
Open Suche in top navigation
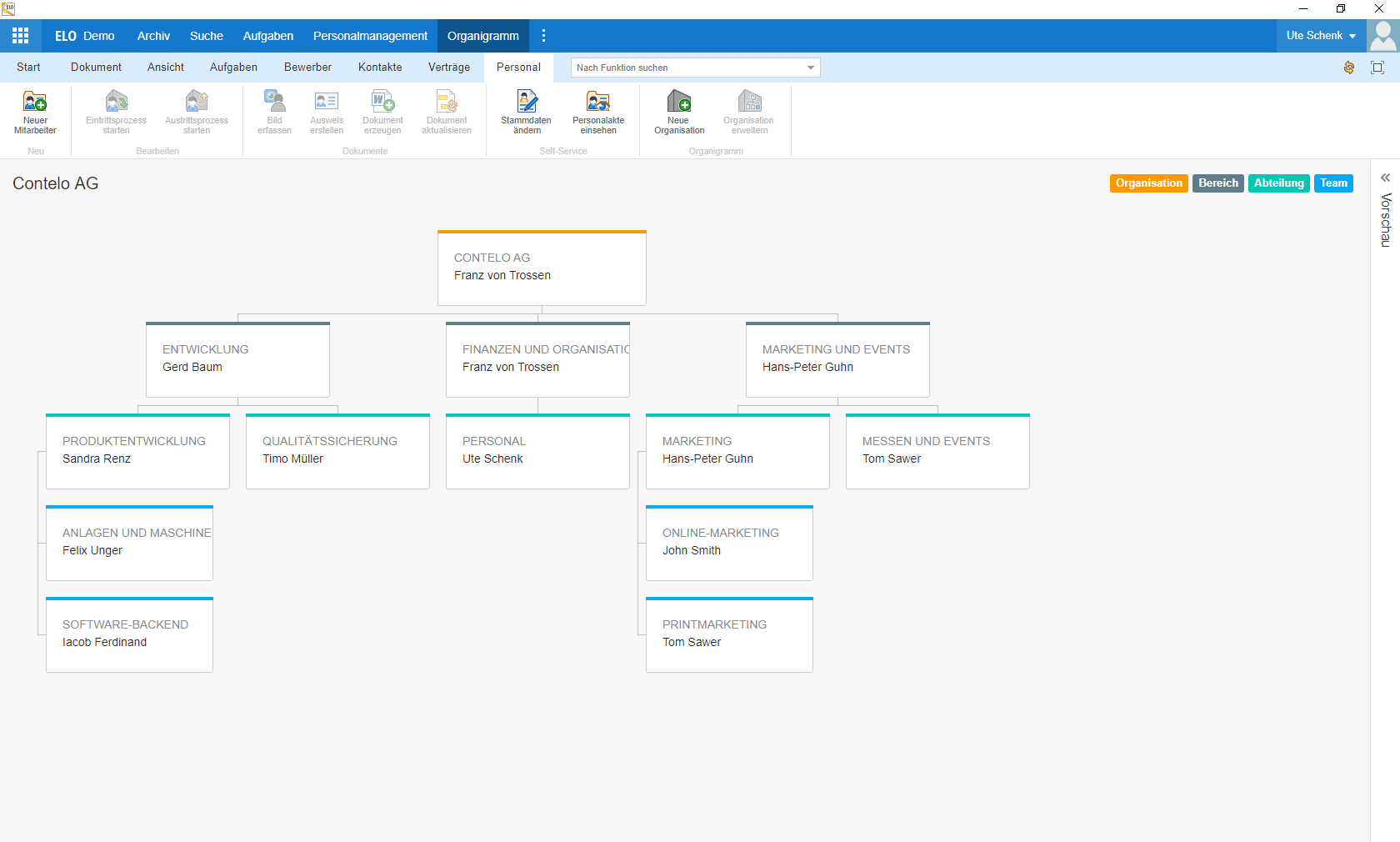[207, 36]
